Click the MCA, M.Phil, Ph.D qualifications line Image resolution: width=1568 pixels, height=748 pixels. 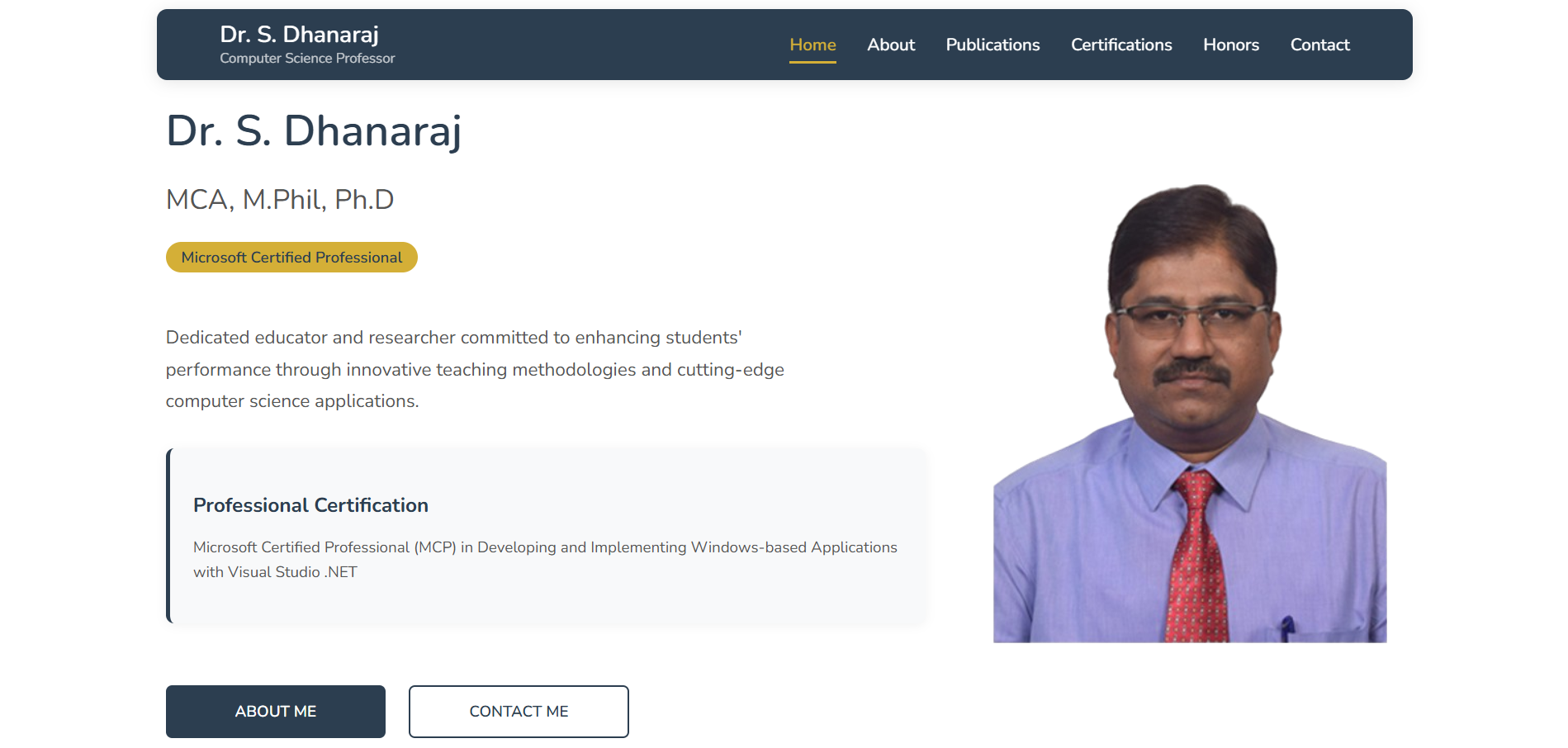coord(280,200)
